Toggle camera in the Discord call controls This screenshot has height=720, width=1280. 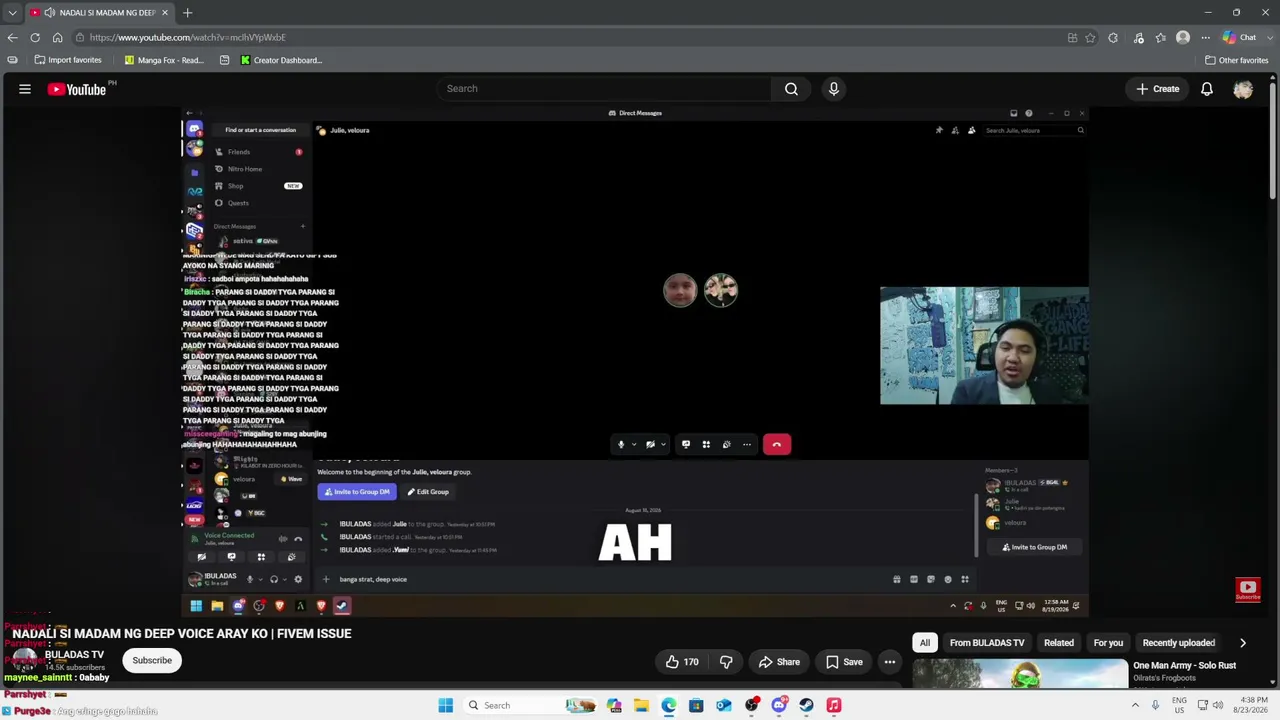click(650, 445)
